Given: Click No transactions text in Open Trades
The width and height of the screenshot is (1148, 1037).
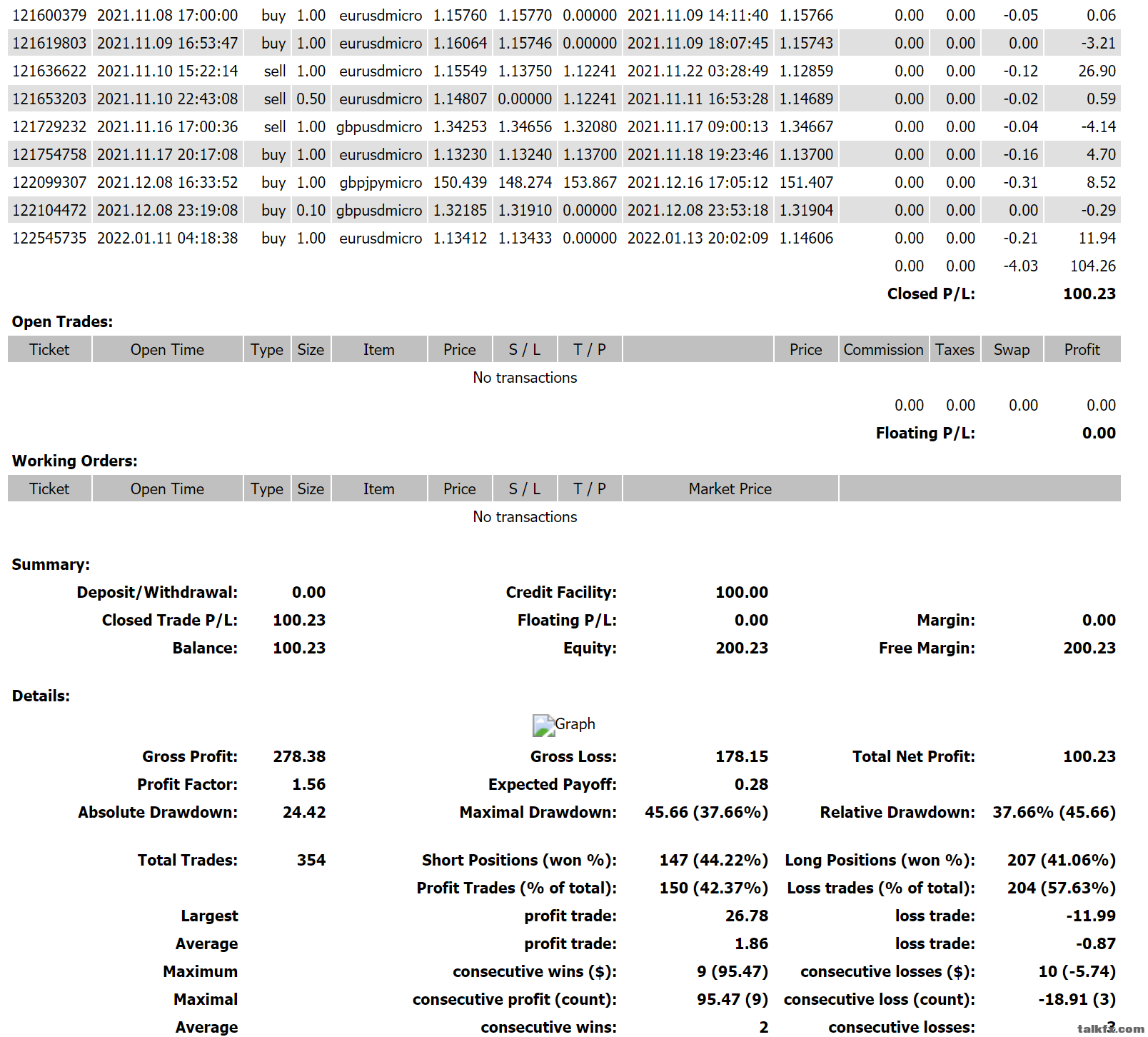Looking at the screenshot, I should [525, 377].
